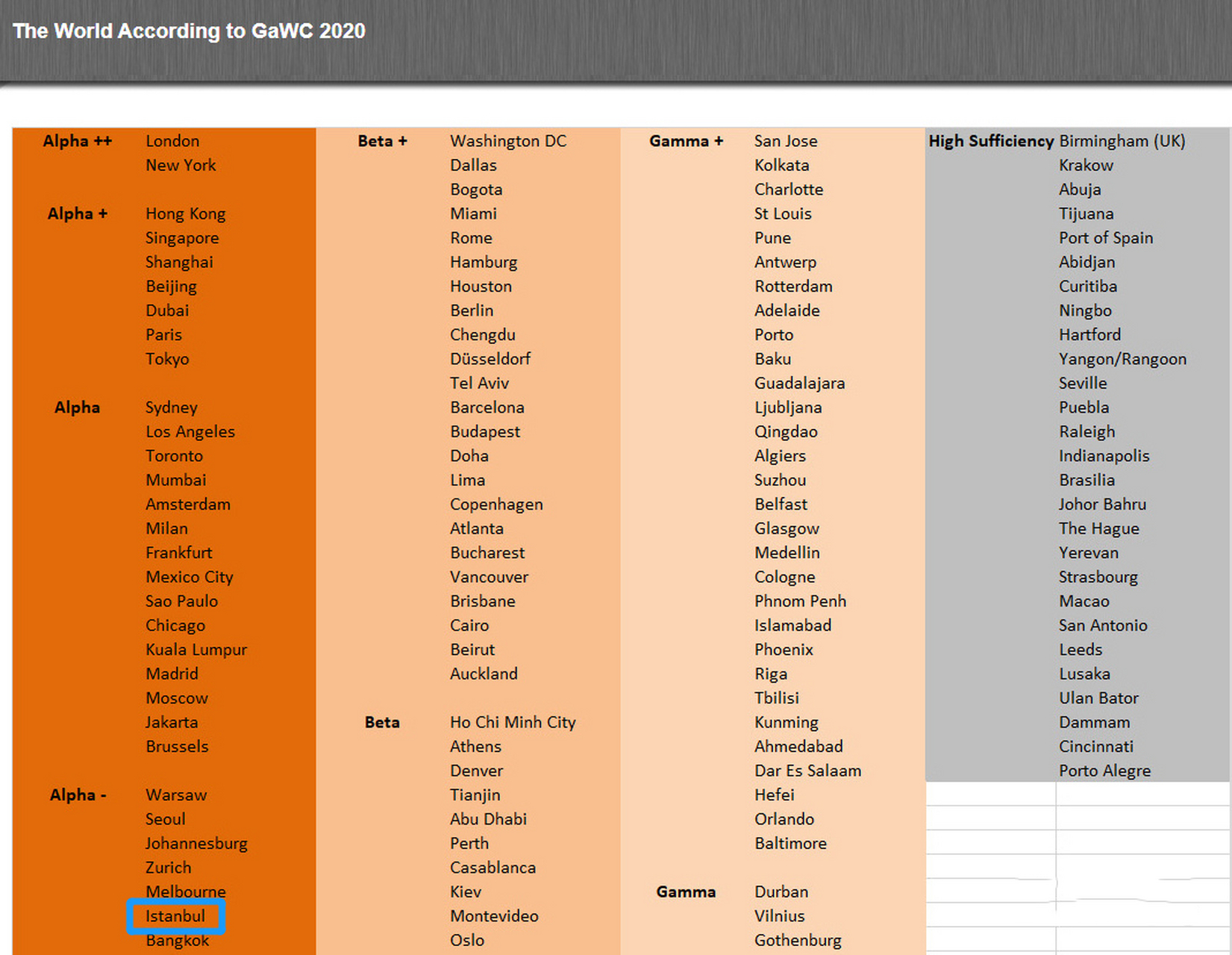Click the Alpha - category heading

(78, 795)
